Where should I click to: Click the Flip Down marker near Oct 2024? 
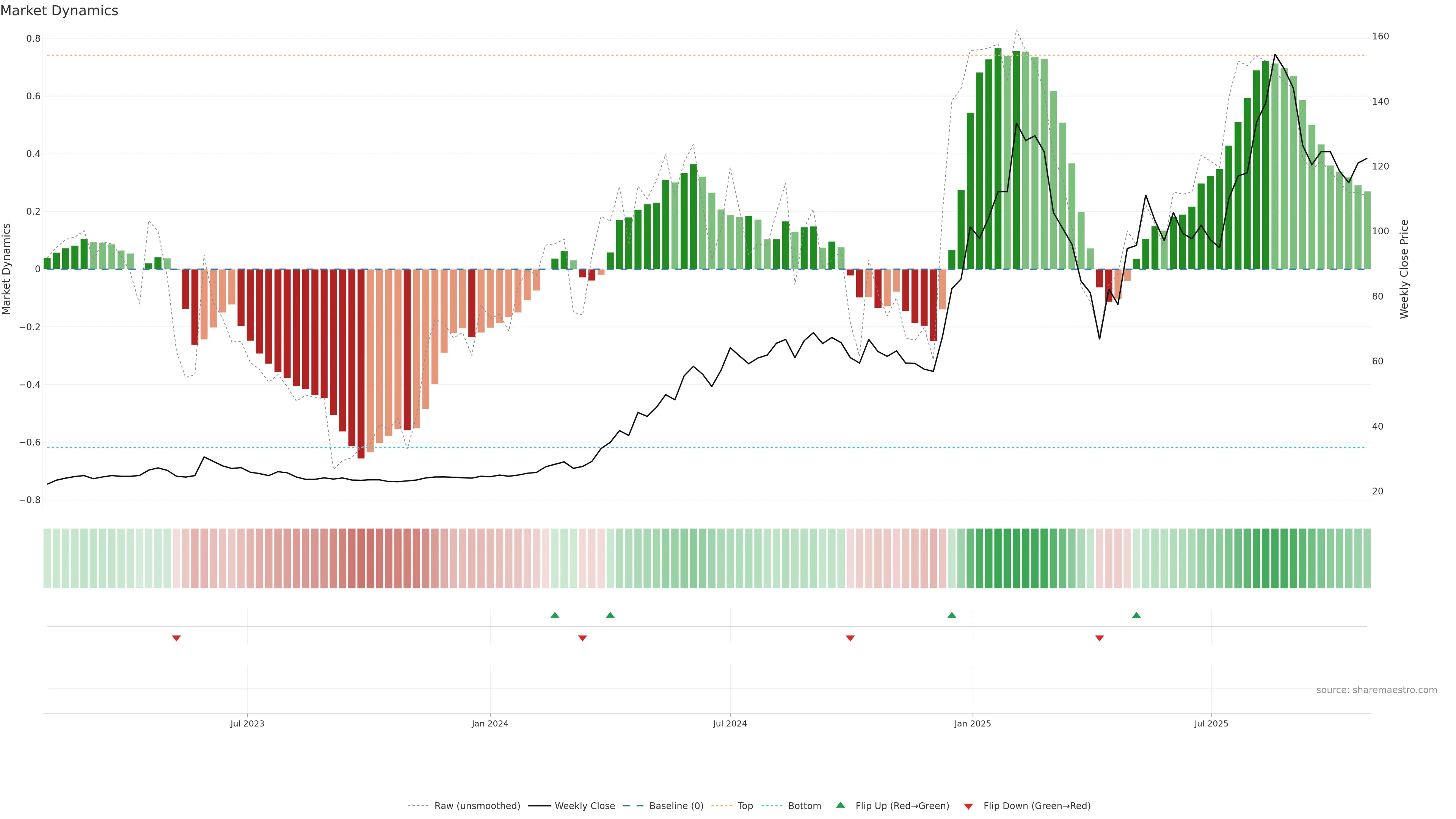coord(850,638)
